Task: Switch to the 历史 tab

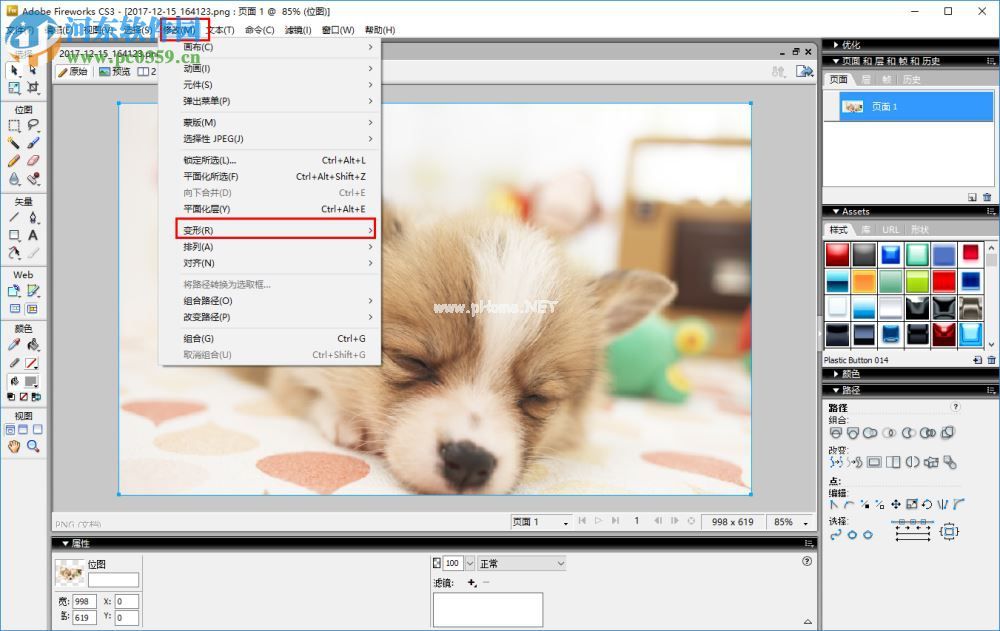Action: [912, 79]
